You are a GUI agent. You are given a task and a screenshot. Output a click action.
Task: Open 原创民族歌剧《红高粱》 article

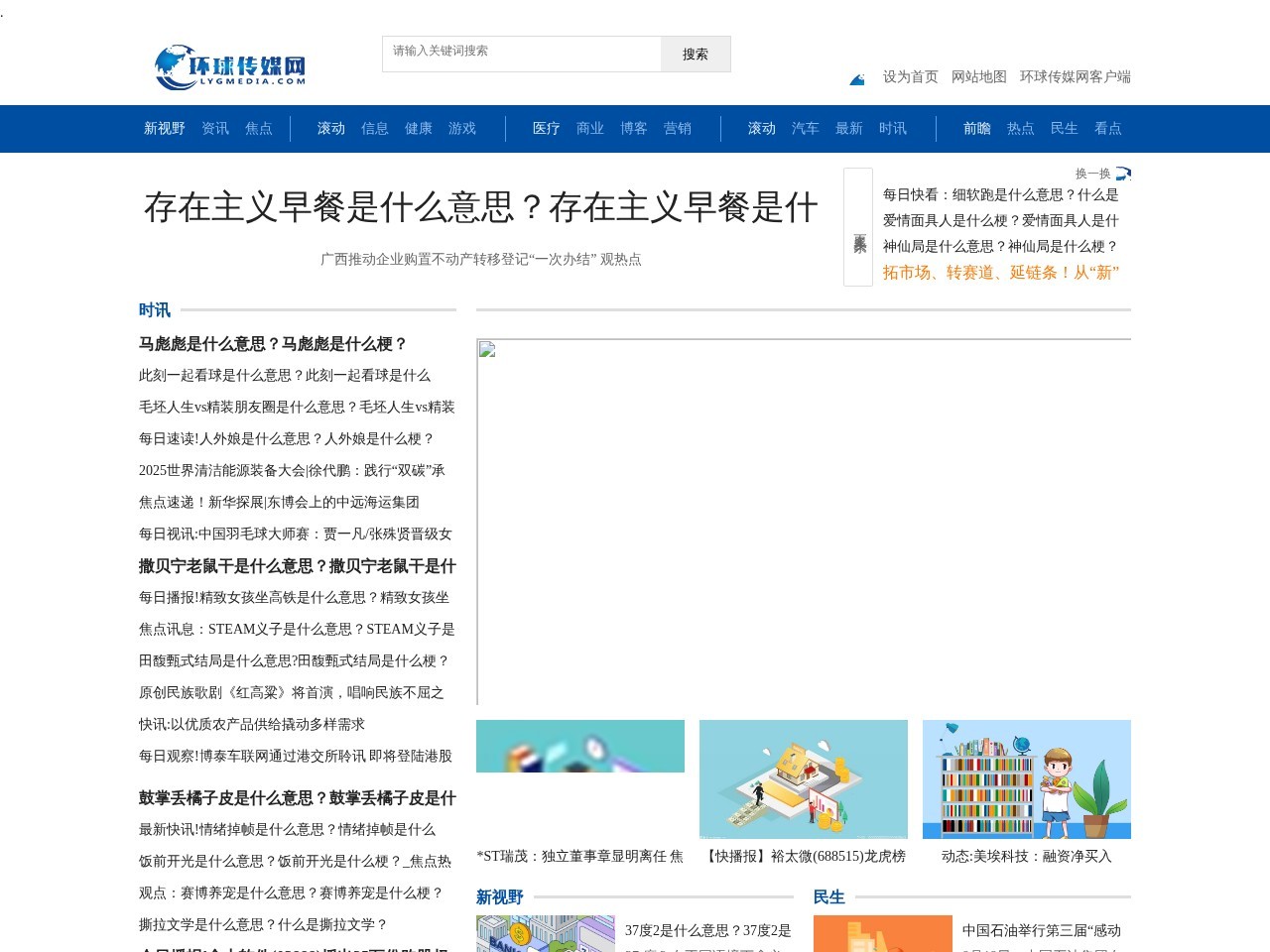[x=292, y=692]
